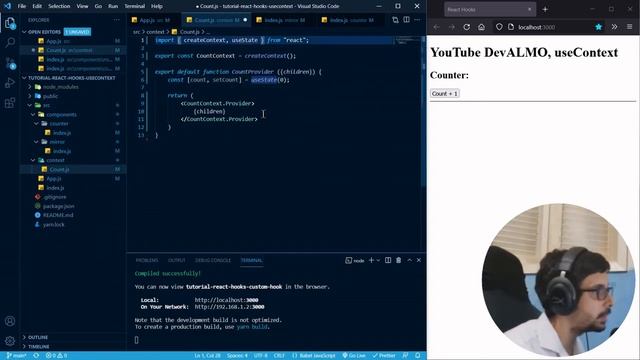The image size is (640, 360).
Task: Reload the Firefox page
Action: point(467,27)
